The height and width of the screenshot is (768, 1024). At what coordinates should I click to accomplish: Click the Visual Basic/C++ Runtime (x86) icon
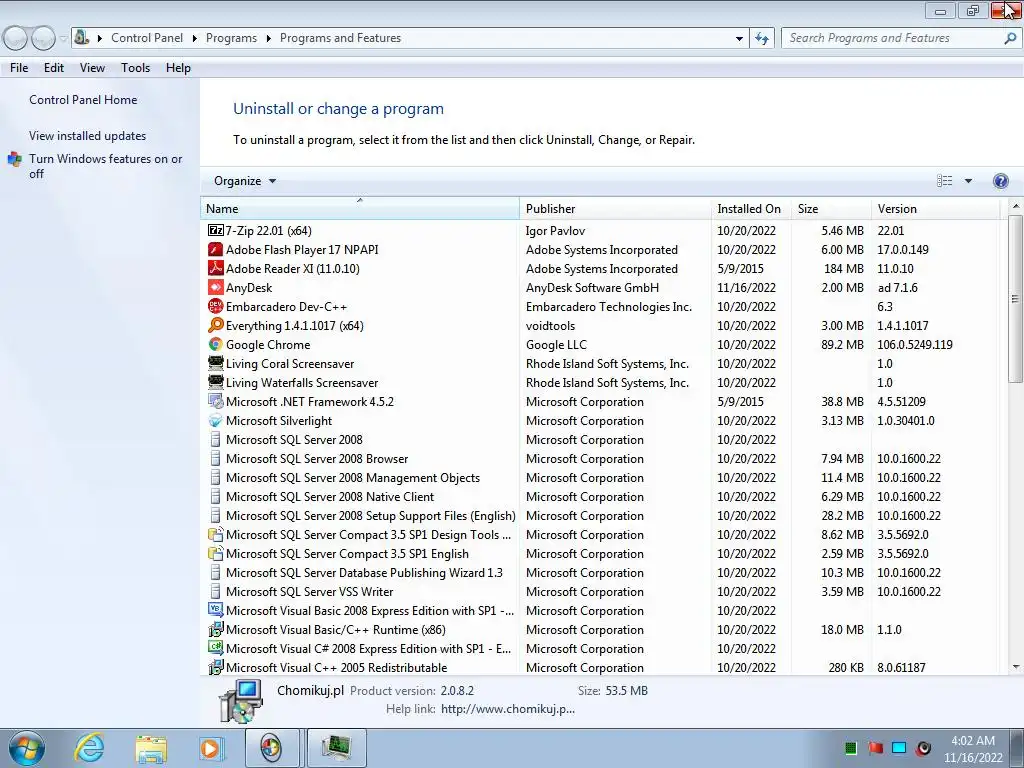coord(216,630)
